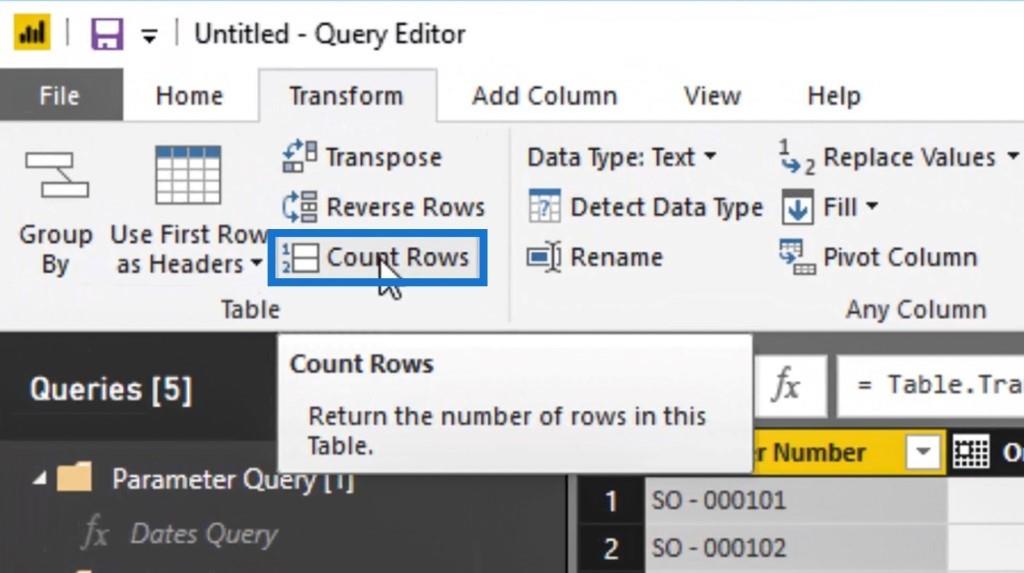Click the Pivot Column label

(900, 257)
